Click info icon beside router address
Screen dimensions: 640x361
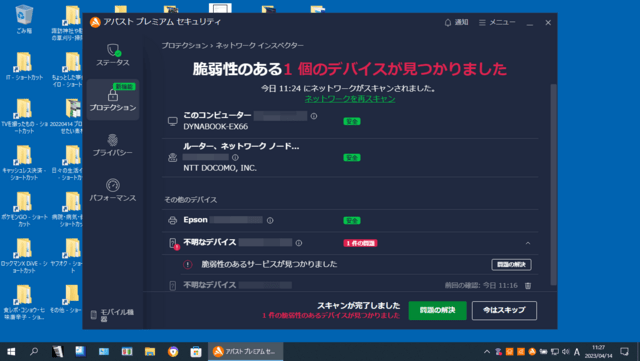click(235, 157)
